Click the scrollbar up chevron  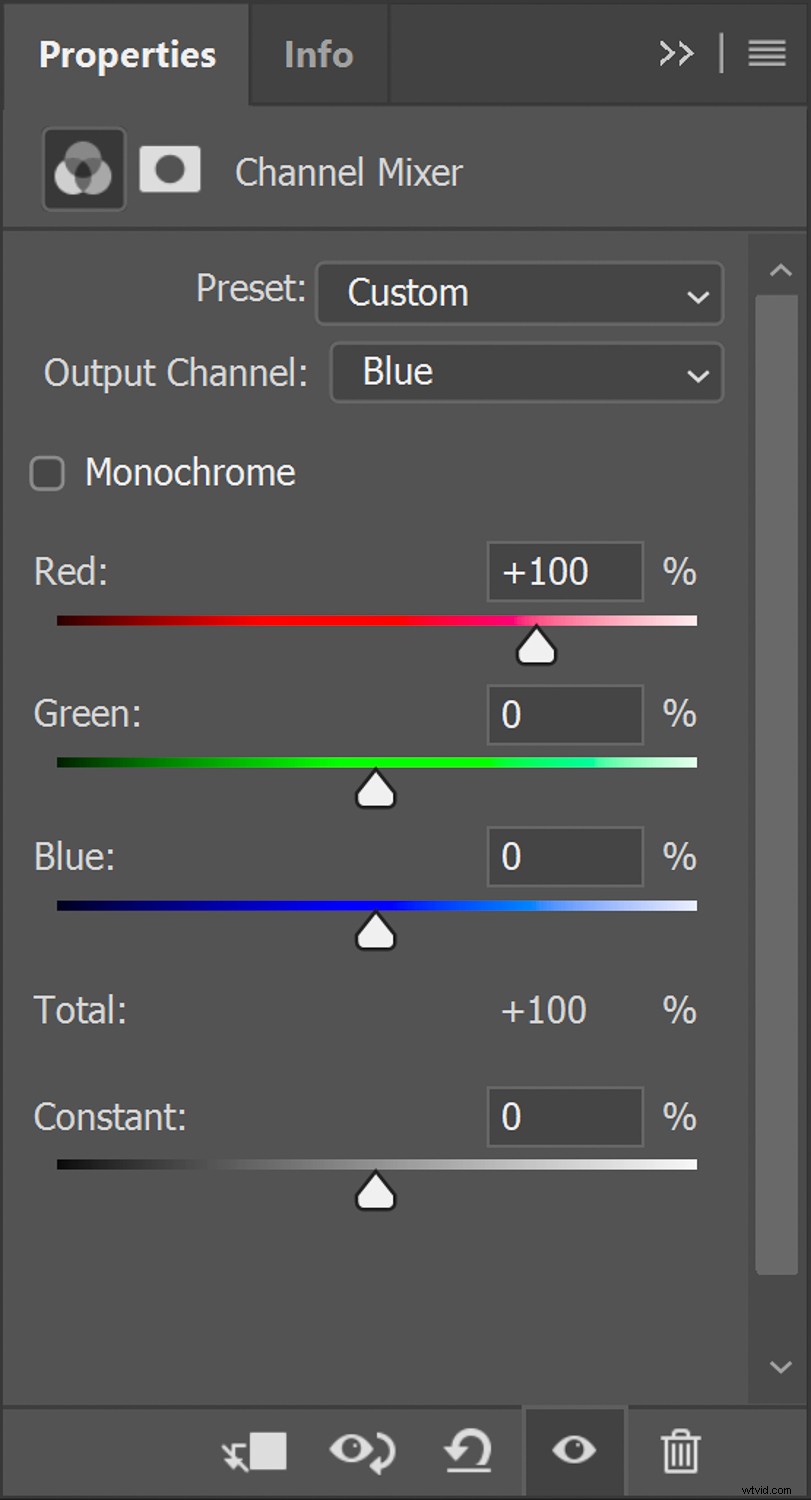point(781,269)
